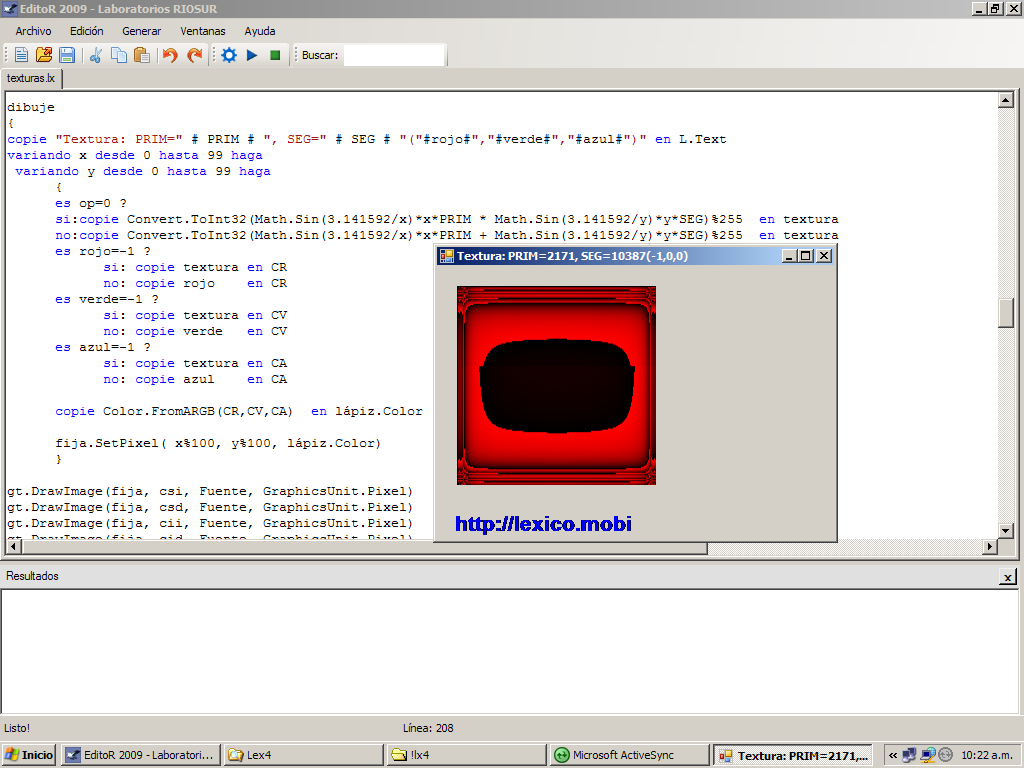This screenshot has height=768, width=1024.
Task: Save the file using floppy disk icon
Action: (x=67, y=55)
